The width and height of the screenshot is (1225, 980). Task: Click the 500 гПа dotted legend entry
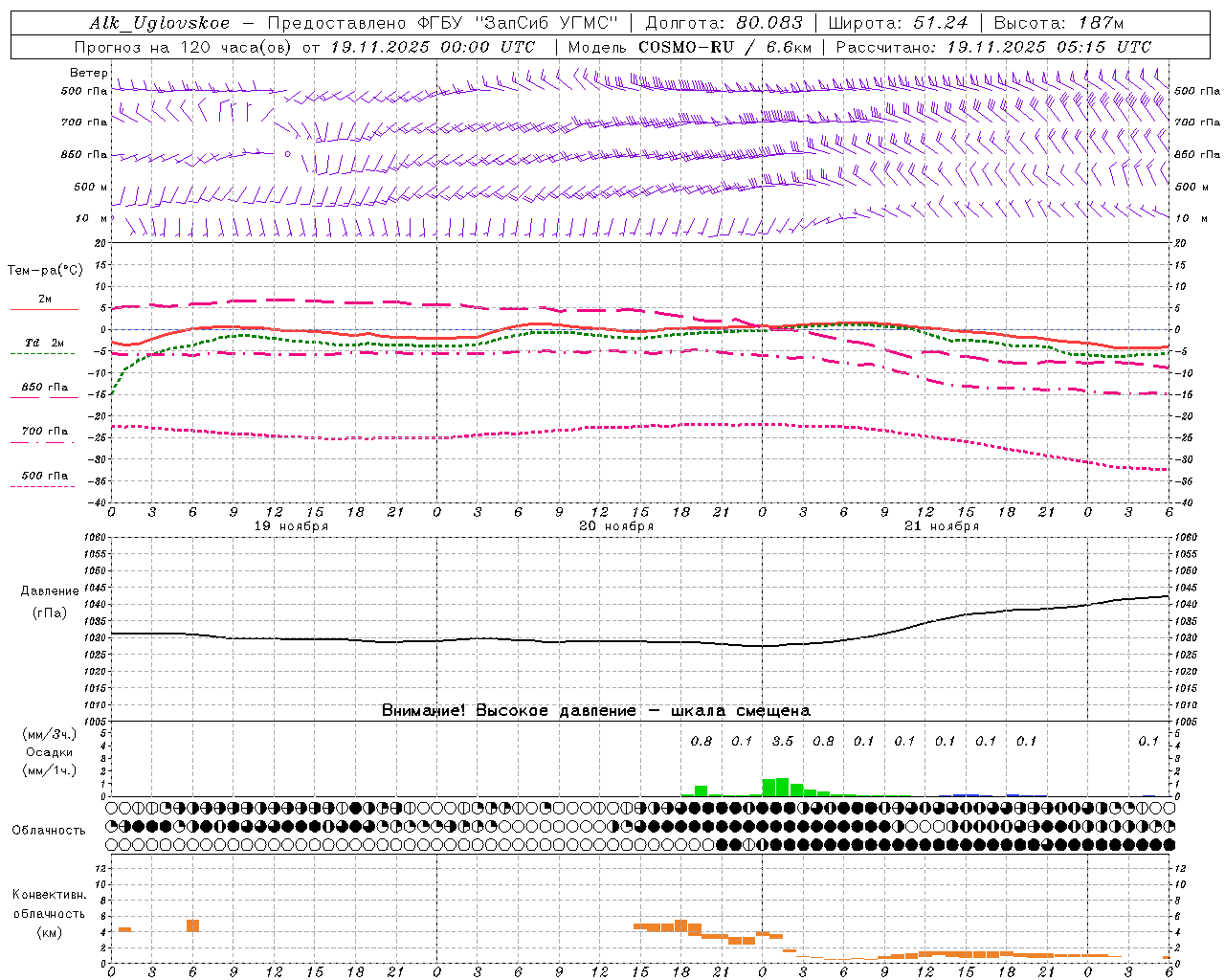44,479
